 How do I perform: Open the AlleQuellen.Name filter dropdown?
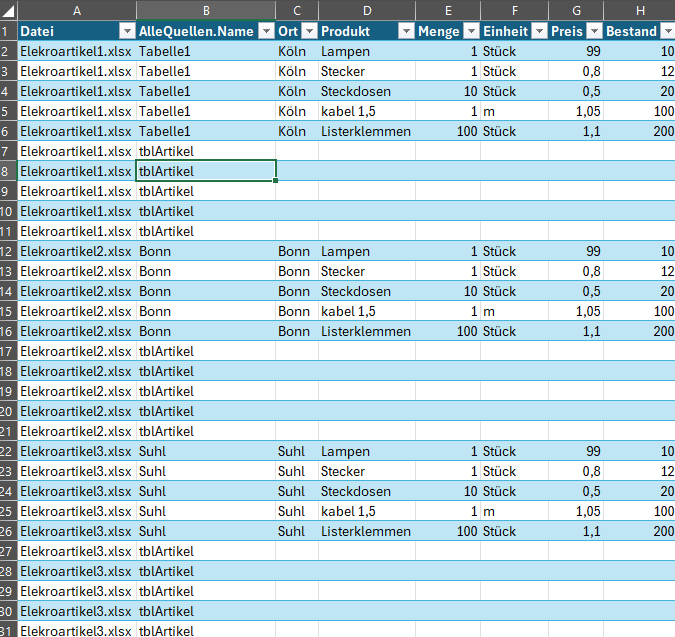[x=265, y=31]
